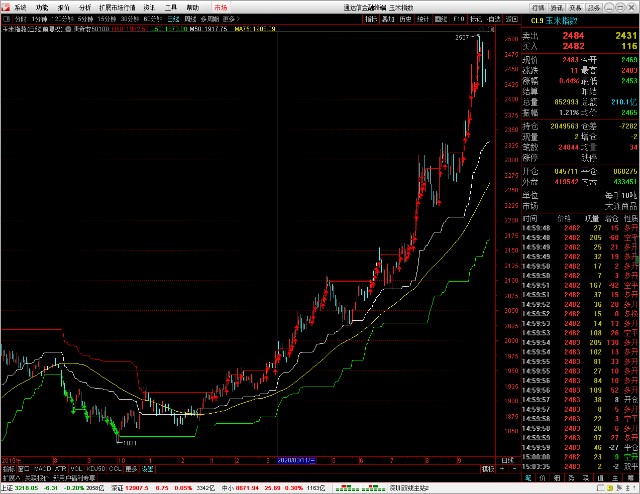
Task: Expand 更多 in the indicator bar
Action: point(131,468)
